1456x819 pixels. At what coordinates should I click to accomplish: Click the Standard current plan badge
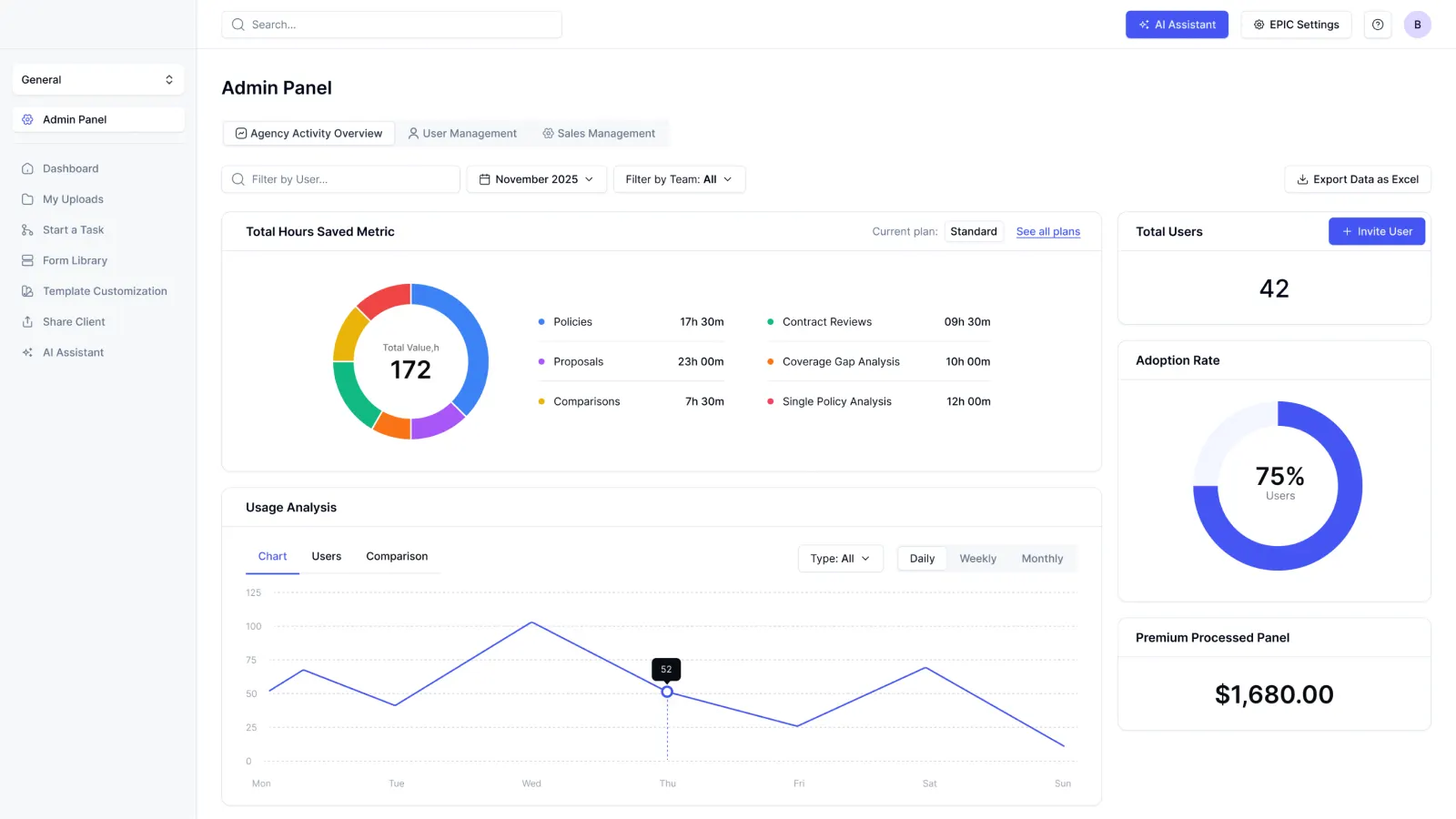pos(974,232)
